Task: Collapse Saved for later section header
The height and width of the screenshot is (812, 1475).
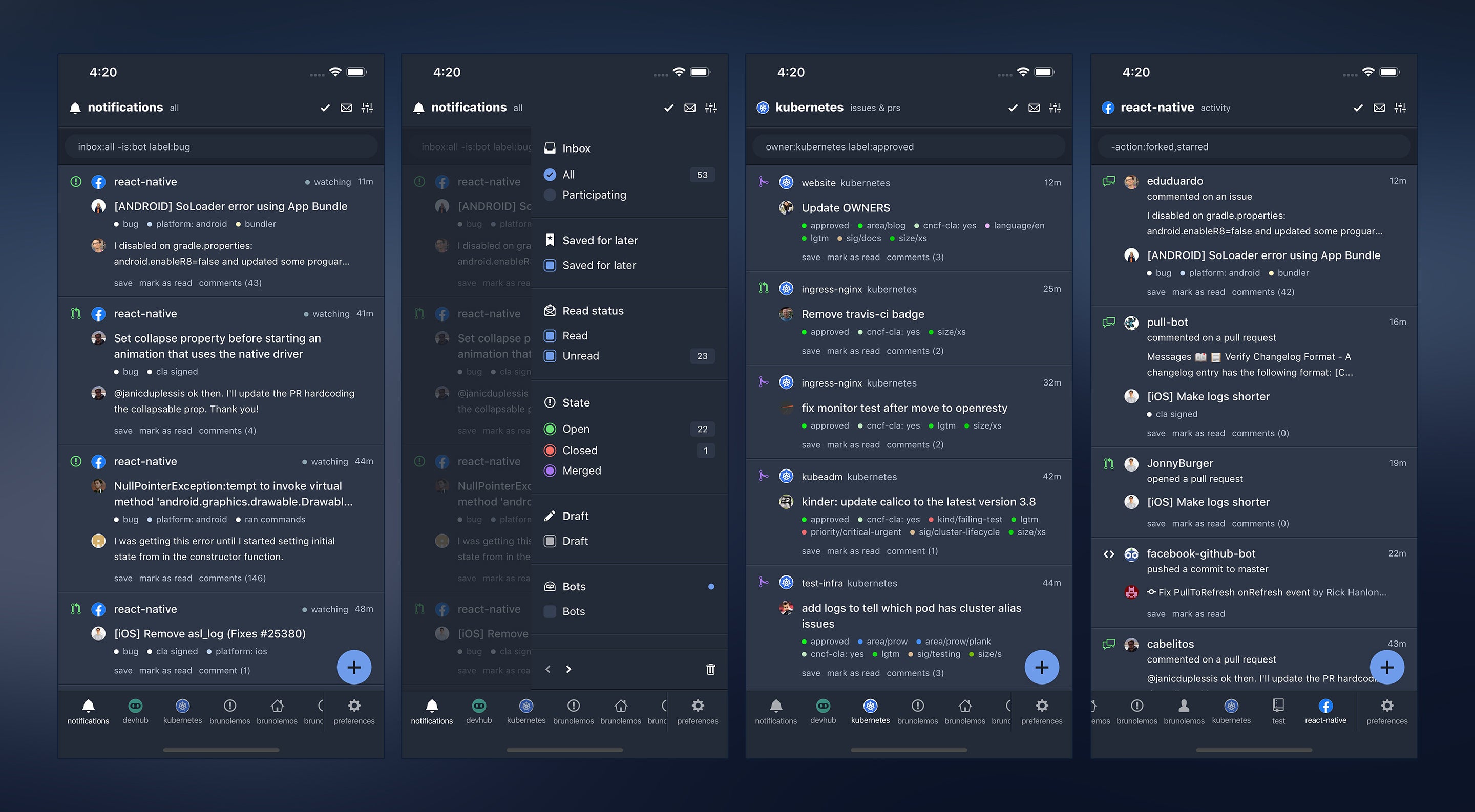Action: (629, 240)
